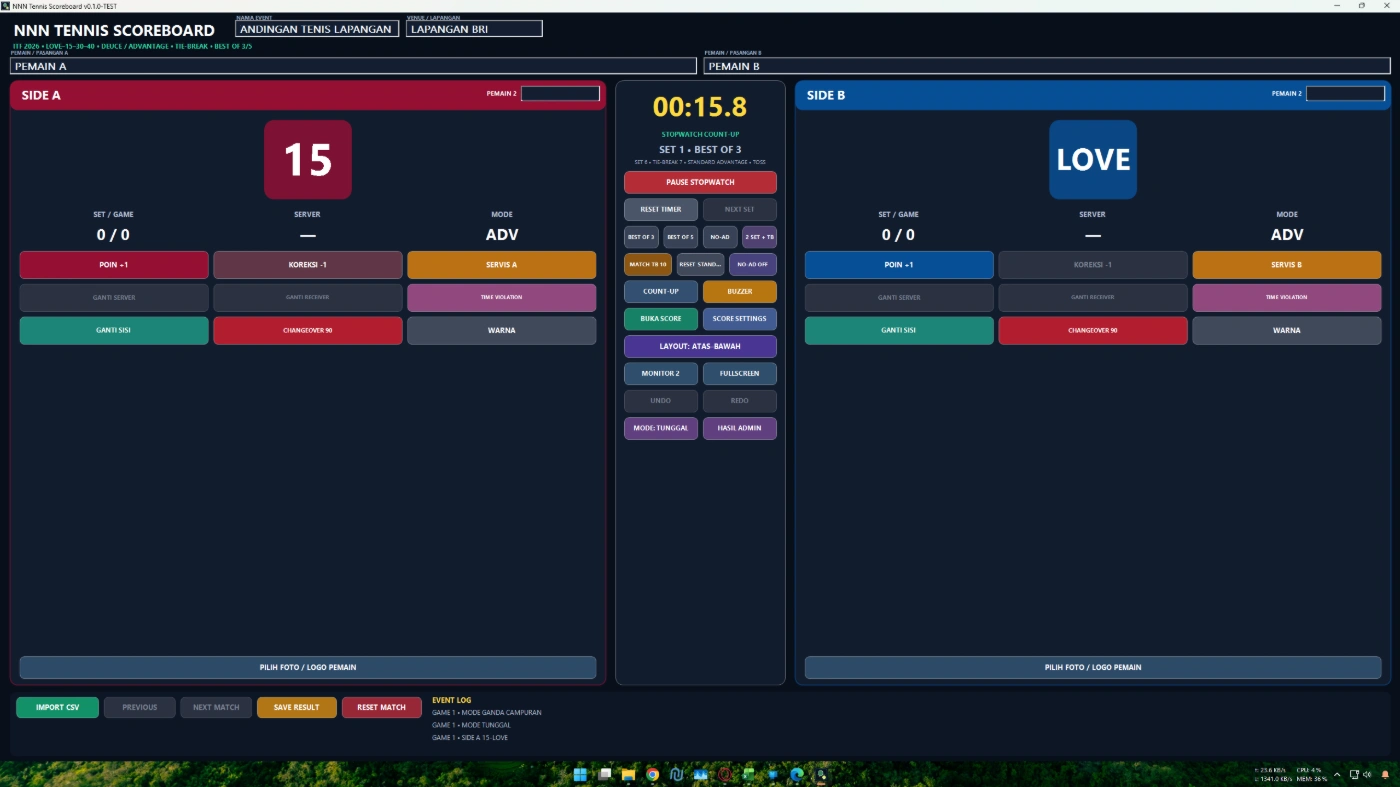Launch Microsoft Edge from the taskbar

pos(797,774)
